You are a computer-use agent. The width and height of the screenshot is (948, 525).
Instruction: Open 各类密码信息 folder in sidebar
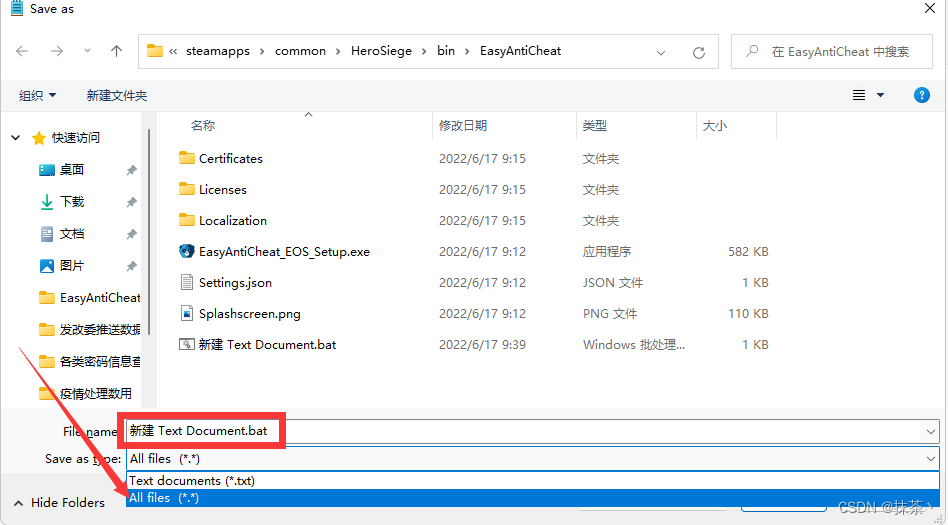pos(89,362)
